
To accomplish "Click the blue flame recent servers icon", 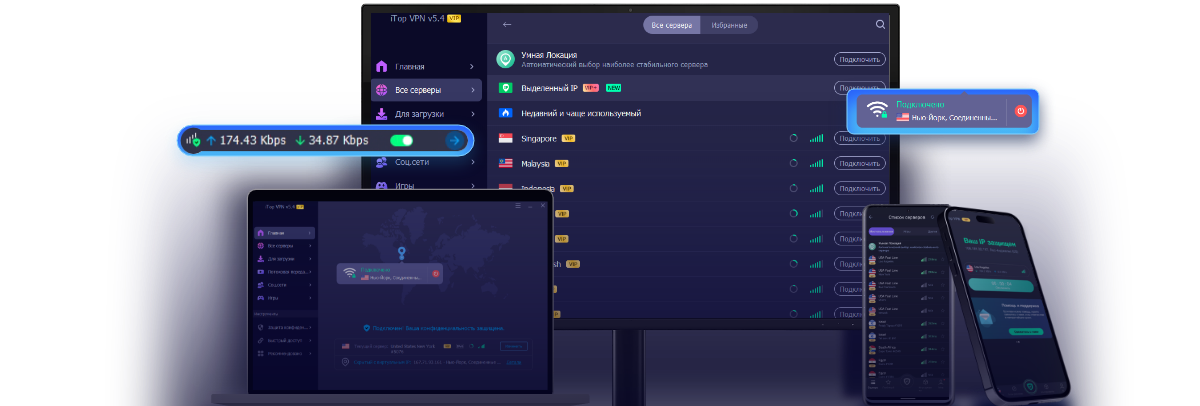I will pos(506,113).
